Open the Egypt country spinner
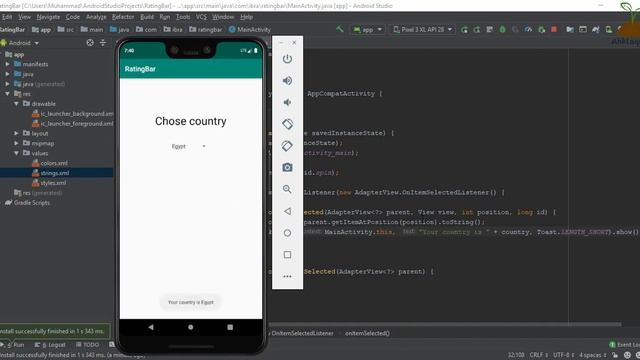This screenshot has width=640, height=360. click(x=189, y=146)
